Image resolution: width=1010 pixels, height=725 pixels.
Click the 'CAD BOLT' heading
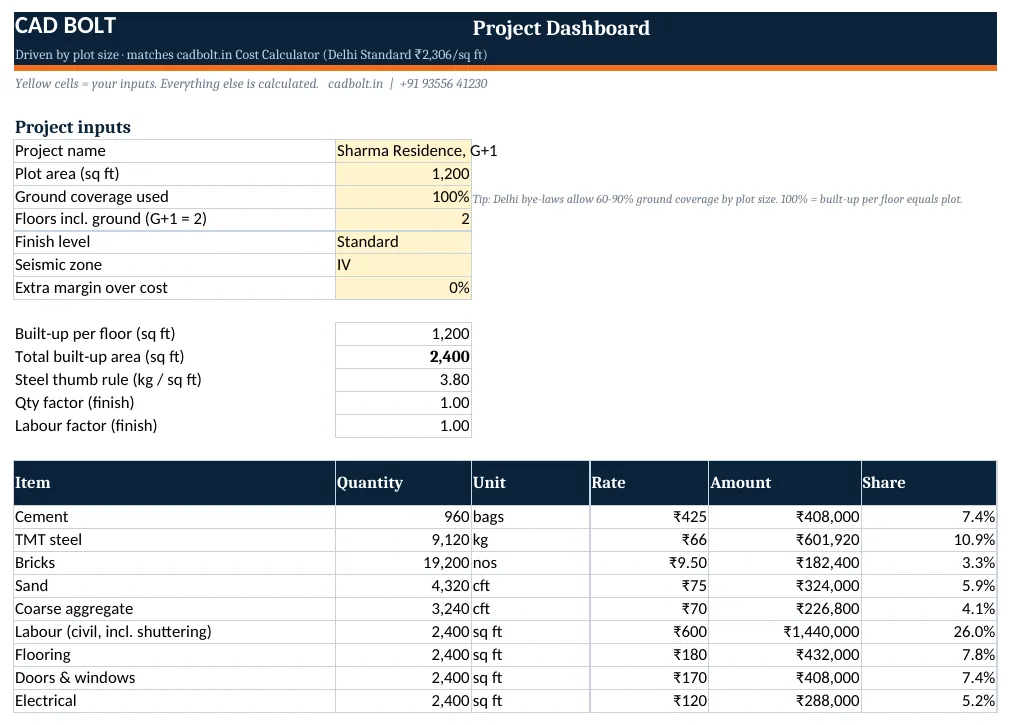click(x=65, y=26)
